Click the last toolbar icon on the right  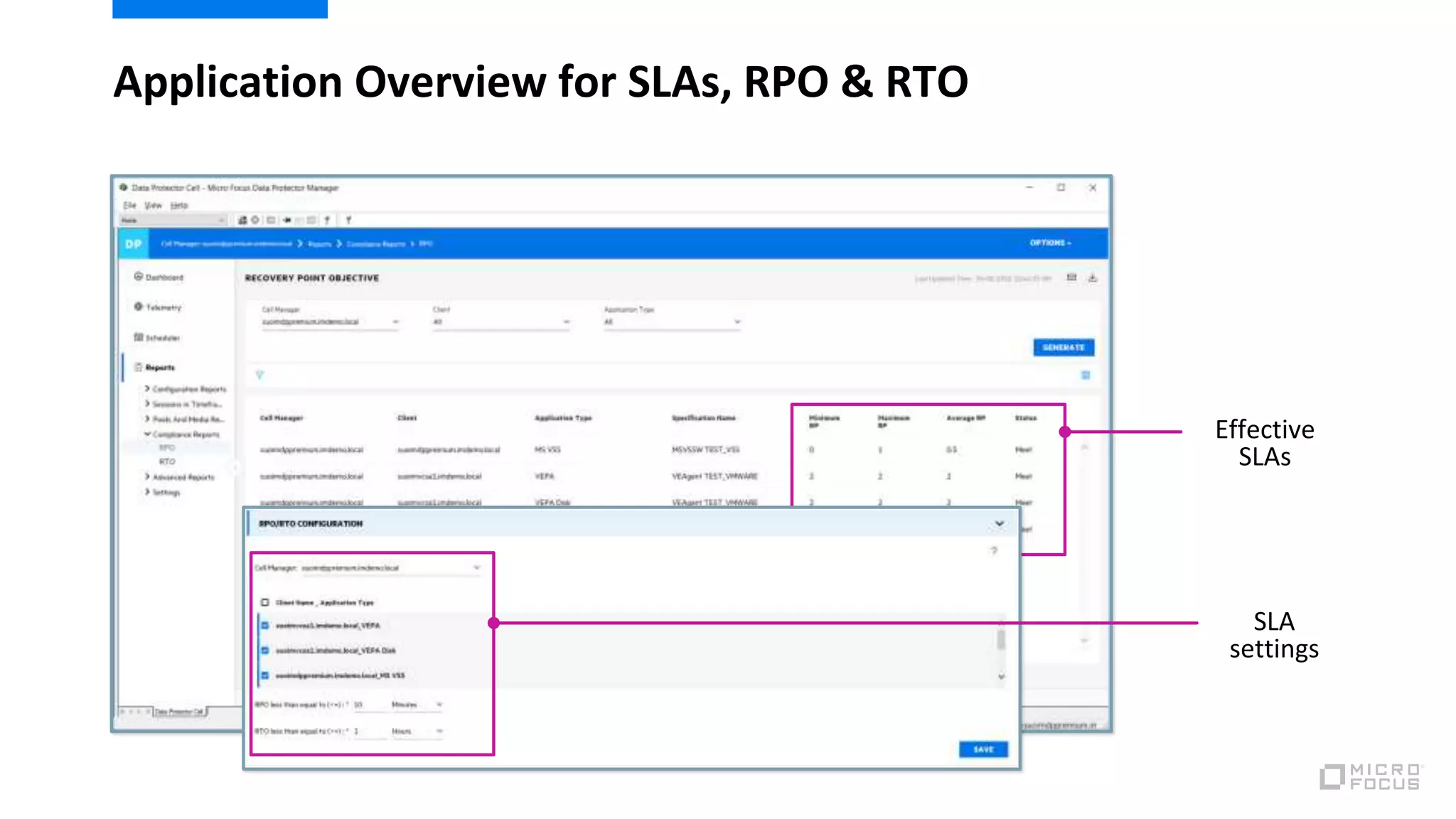(348, 220)
